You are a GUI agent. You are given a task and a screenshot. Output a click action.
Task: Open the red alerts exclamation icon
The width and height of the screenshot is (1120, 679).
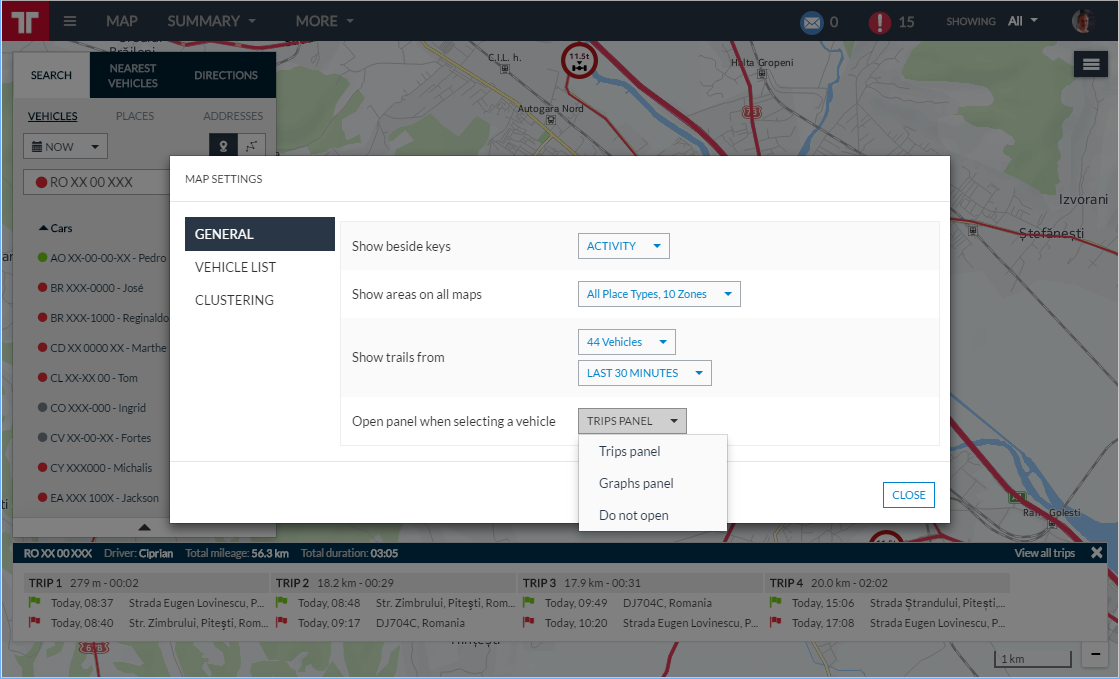pos(879,21)
